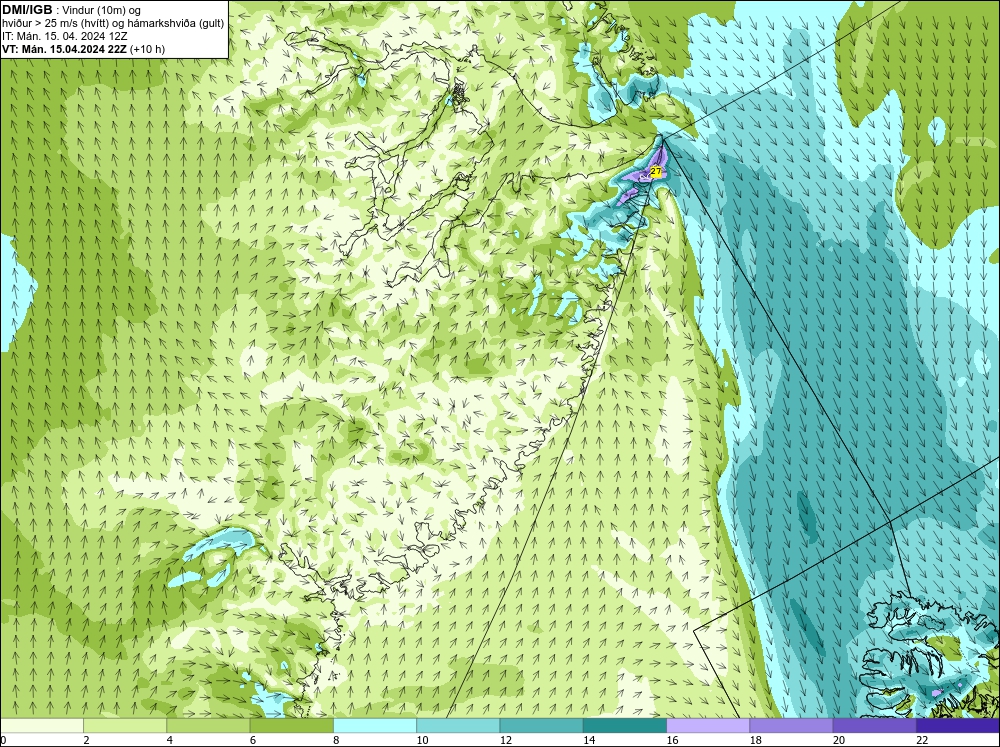Click the legend tick label 22
Image resolution: width=1000 pixels, height=747 pixels.
tap(922, 740)
